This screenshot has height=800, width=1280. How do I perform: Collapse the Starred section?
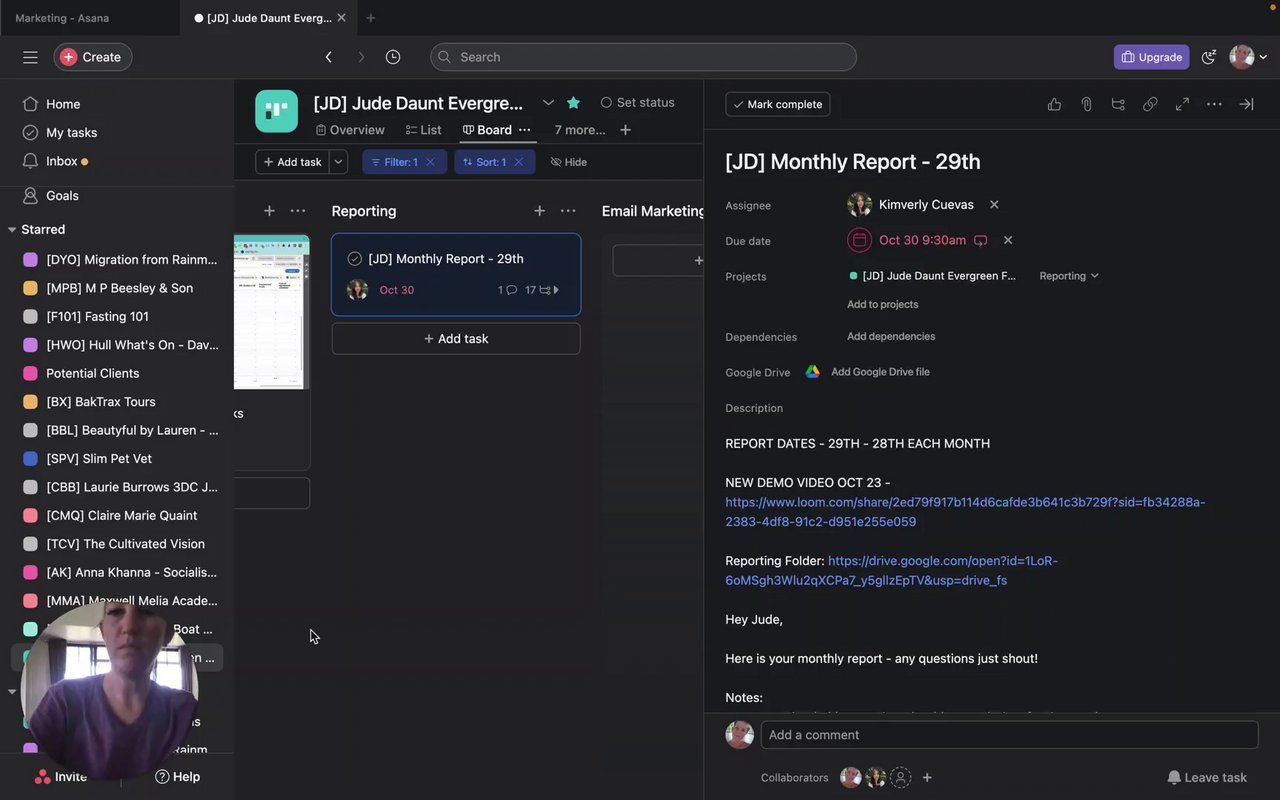tap(12, 229)
